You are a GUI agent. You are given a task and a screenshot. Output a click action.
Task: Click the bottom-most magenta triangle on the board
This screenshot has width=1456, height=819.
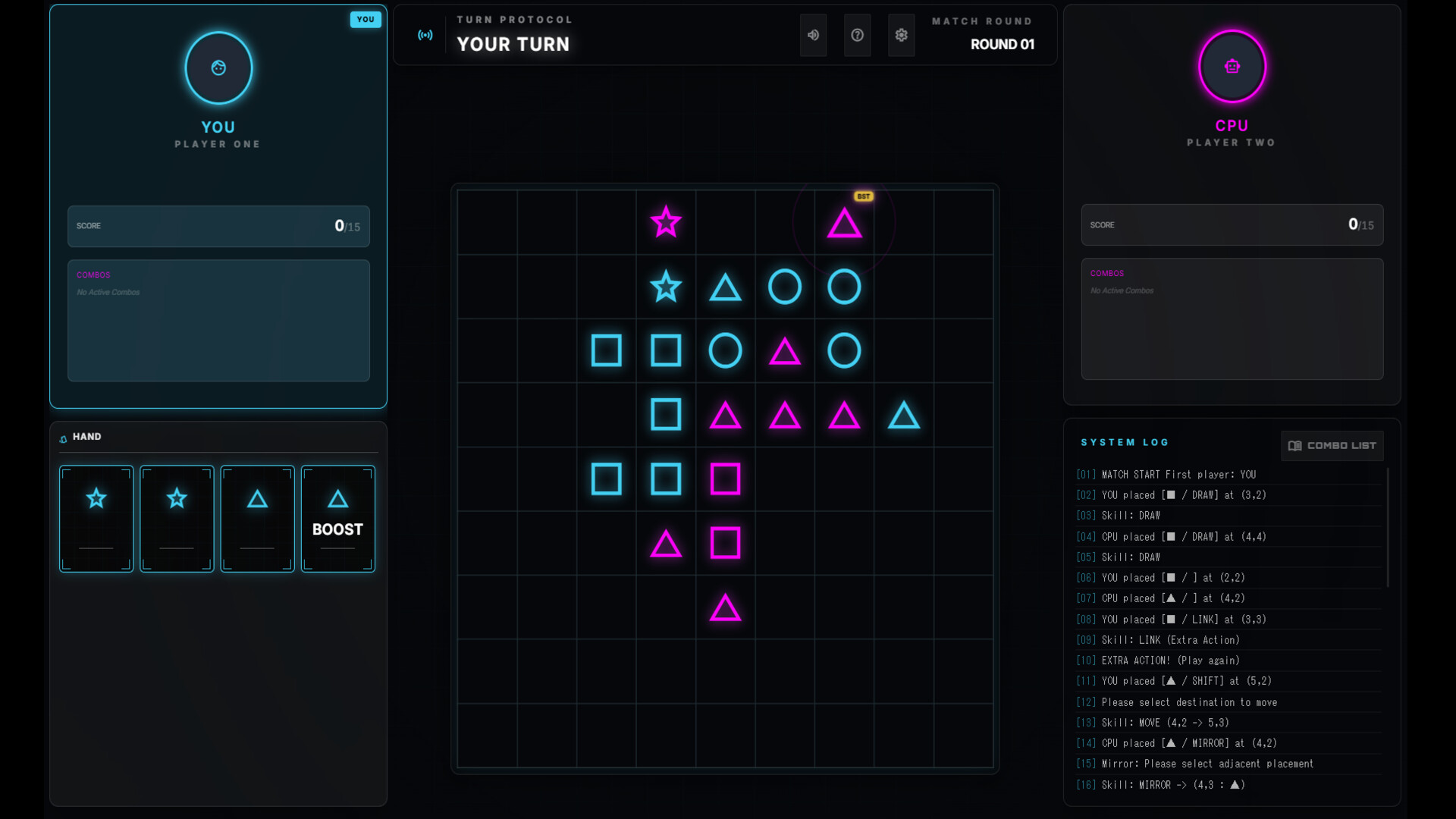click(725, 608)
